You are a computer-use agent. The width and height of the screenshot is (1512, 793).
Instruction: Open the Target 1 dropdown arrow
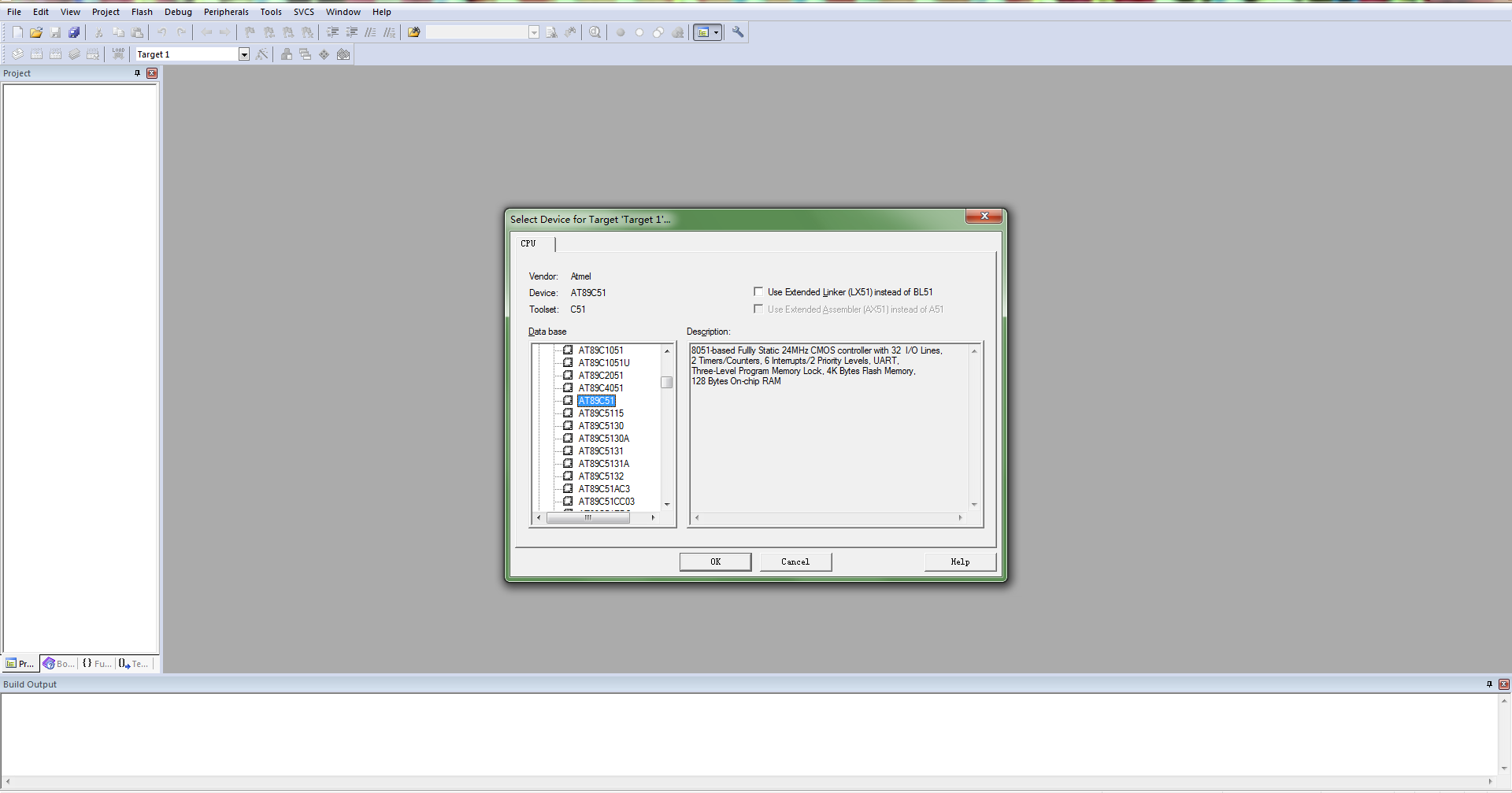pyautogui.click(x=244, y=54)
